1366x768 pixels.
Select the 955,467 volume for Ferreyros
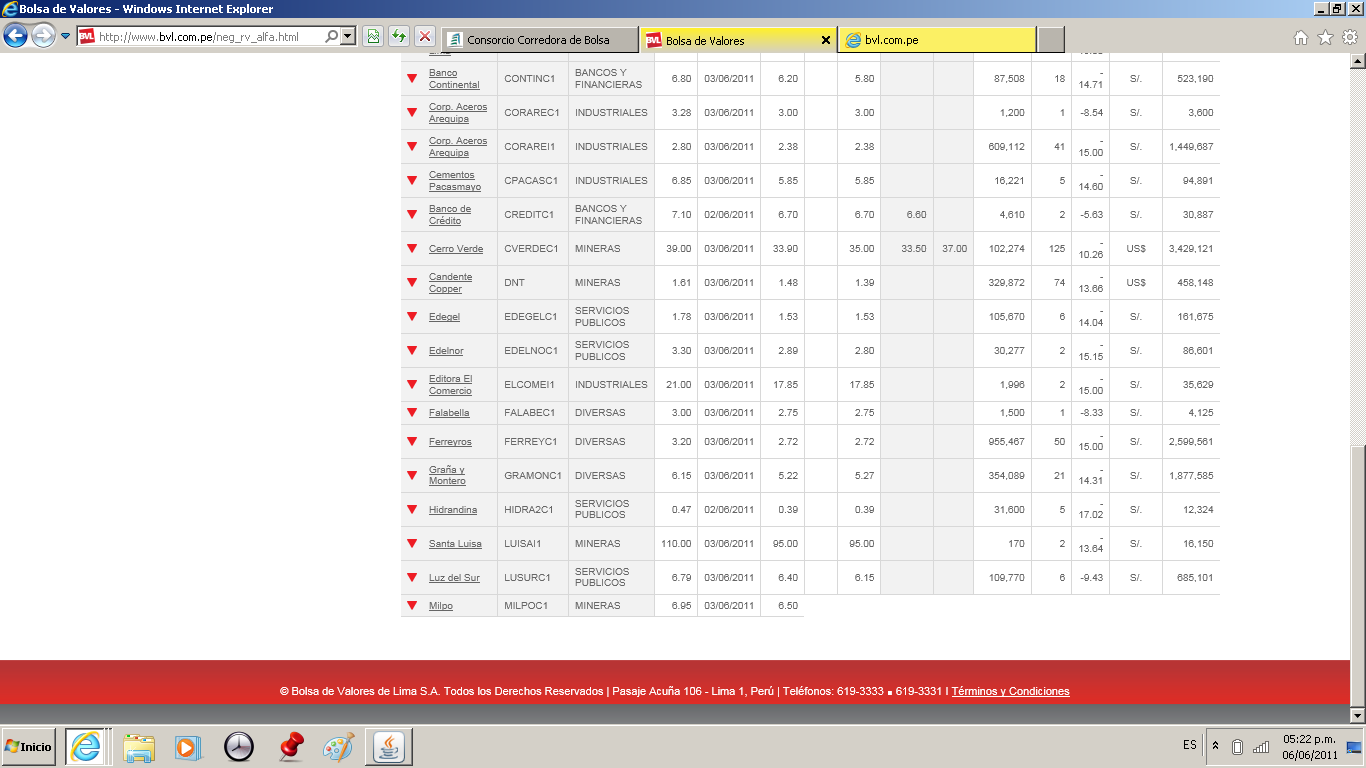tap(1004, 442)
